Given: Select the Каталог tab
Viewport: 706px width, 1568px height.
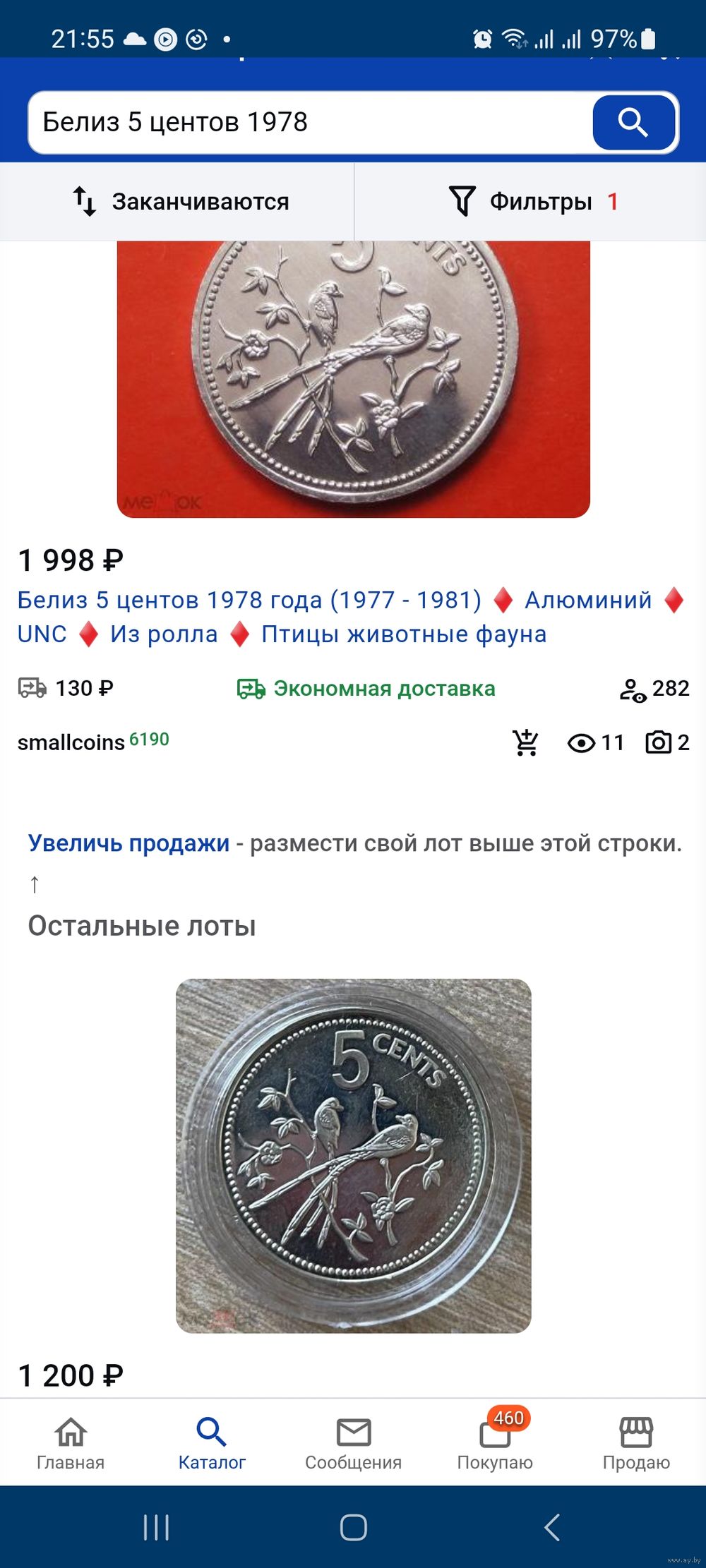Looking at the screenshot, I should (x=212, y=1444).
